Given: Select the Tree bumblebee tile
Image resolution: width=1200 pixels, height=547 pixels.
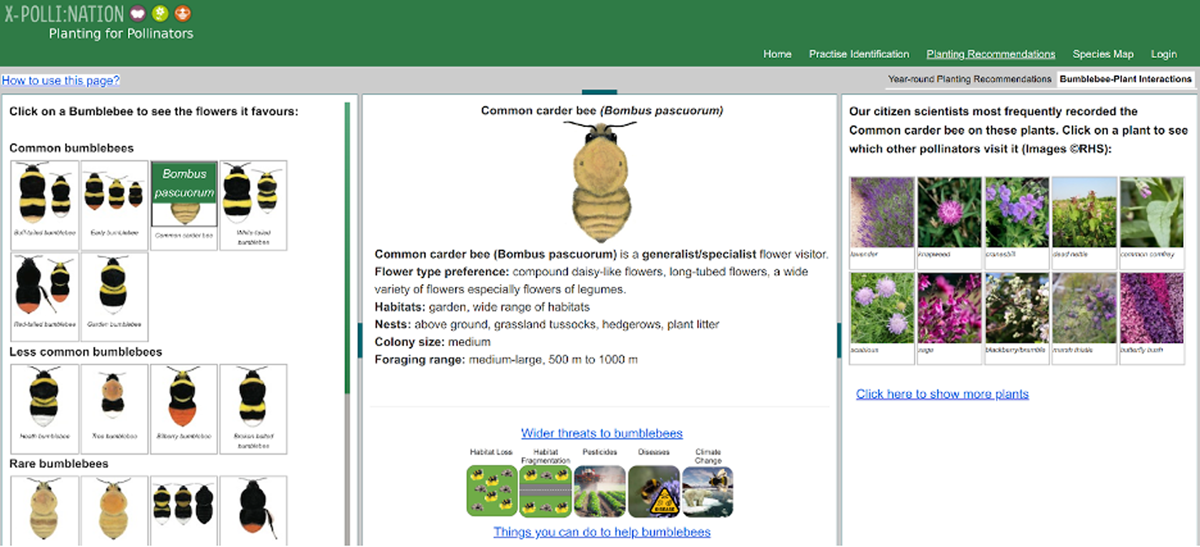Looking at the screenshot, I should point(114,408).
